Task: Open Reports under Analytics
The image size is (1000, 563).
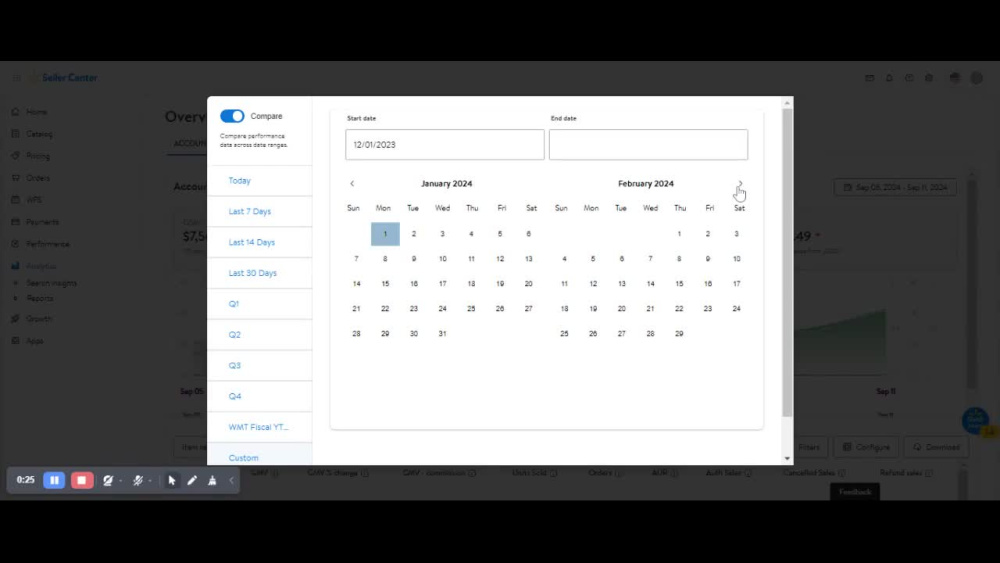Action: click(x=40, y=298)
